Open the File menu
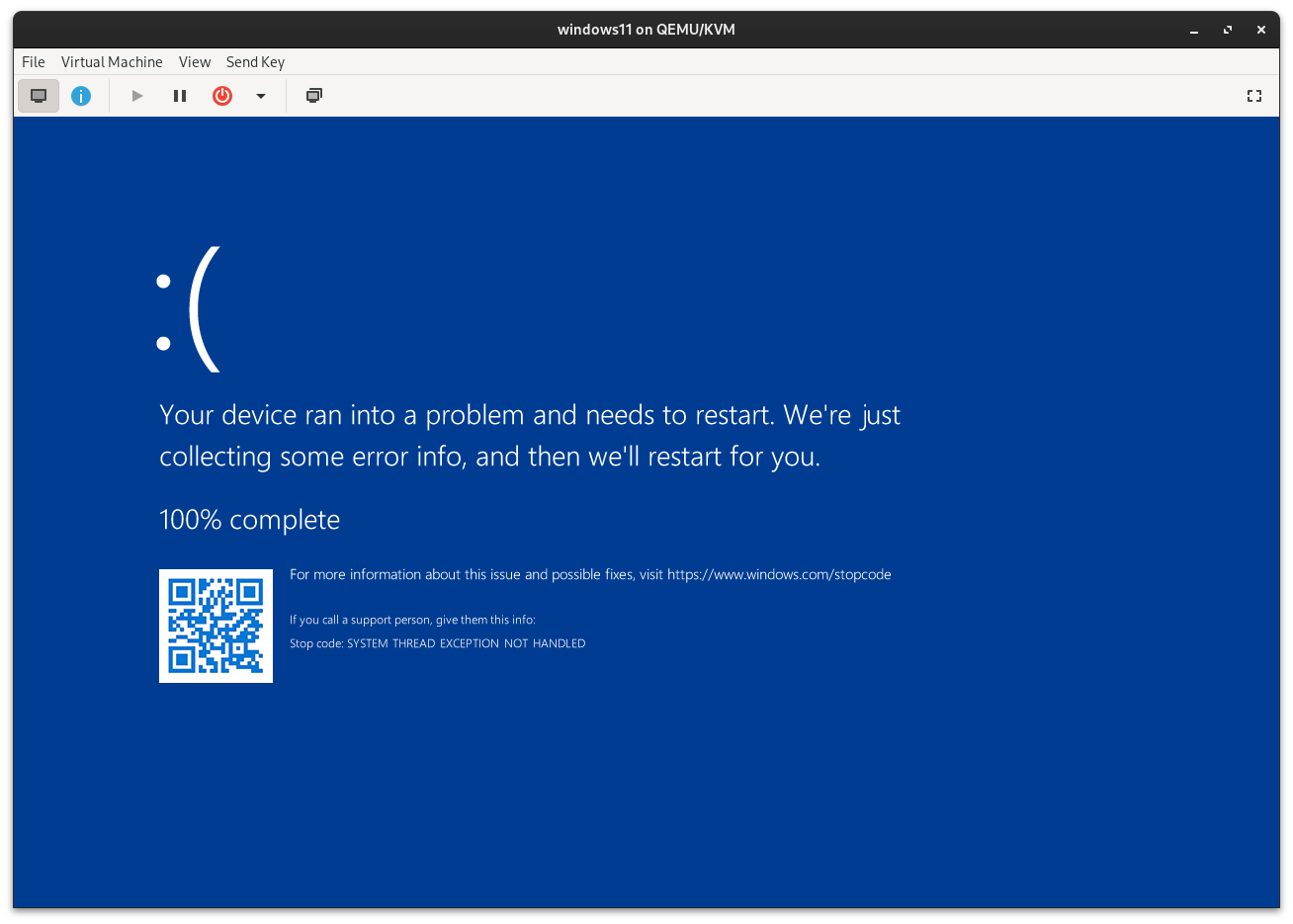The width and height of the screenshot is (1293, 924). pyautogui.click(x=34, y=61)
